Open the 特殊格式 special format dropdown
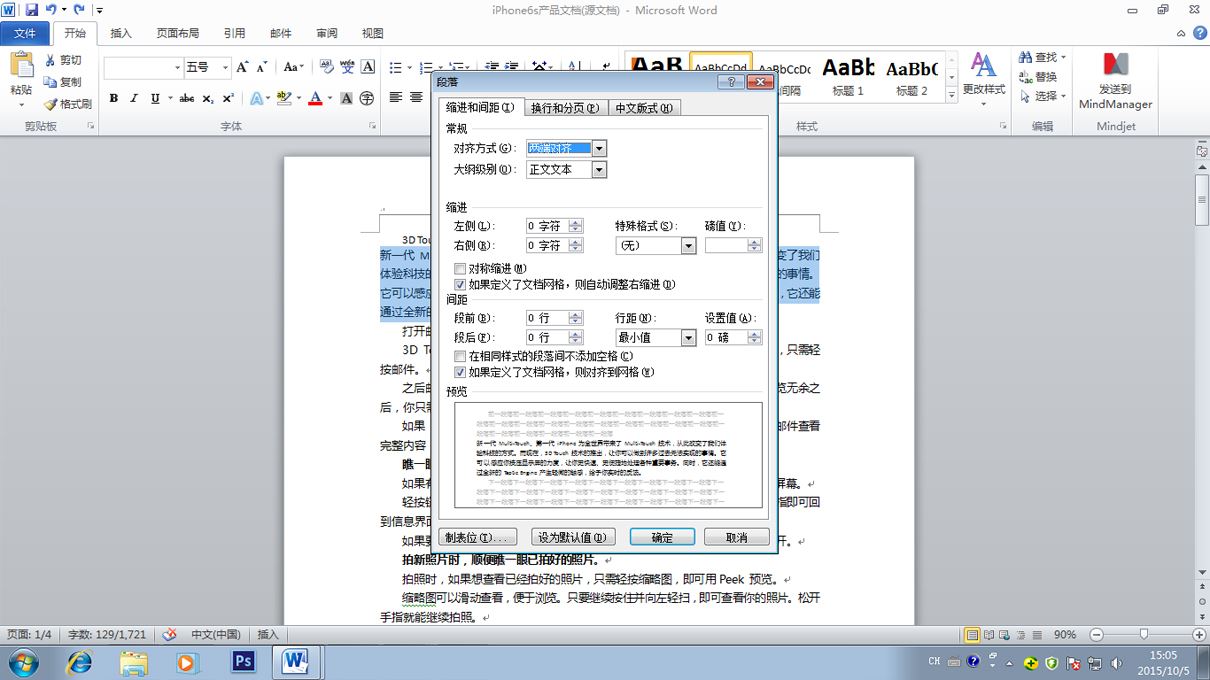1210x680 pixels. tap(688, 246)
